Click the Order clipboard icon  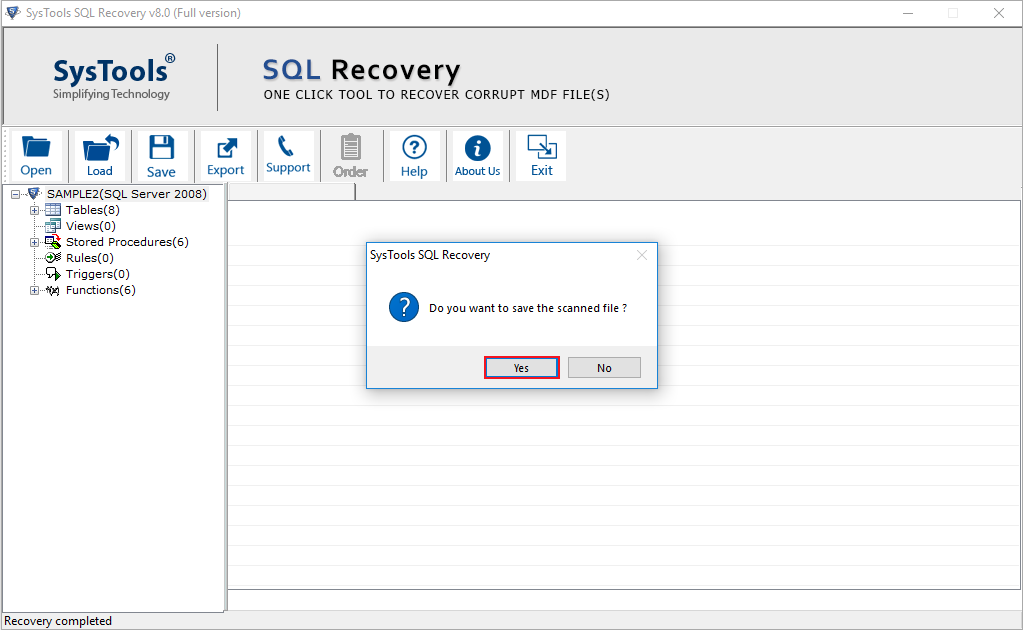(x=350, y=147)
